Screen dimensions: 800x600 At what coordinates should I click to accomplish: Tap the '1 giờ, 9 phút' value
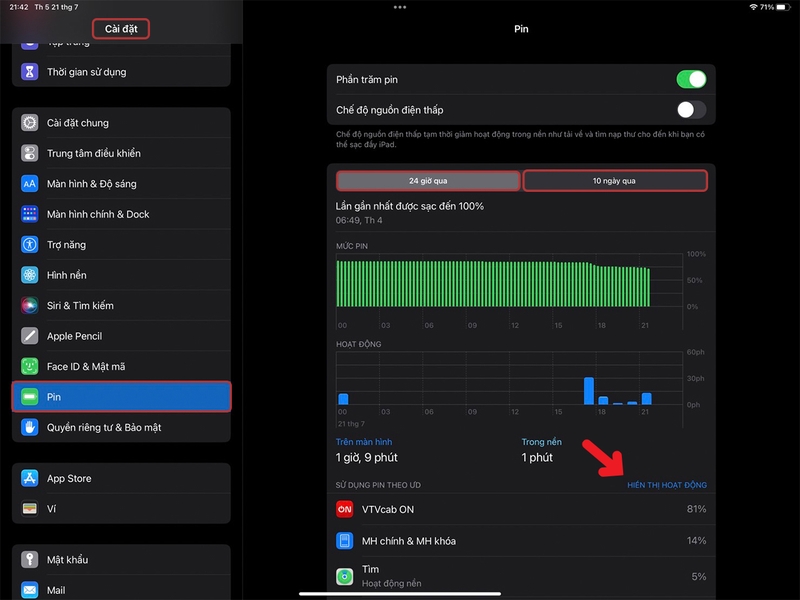click(x=366, y=458)
